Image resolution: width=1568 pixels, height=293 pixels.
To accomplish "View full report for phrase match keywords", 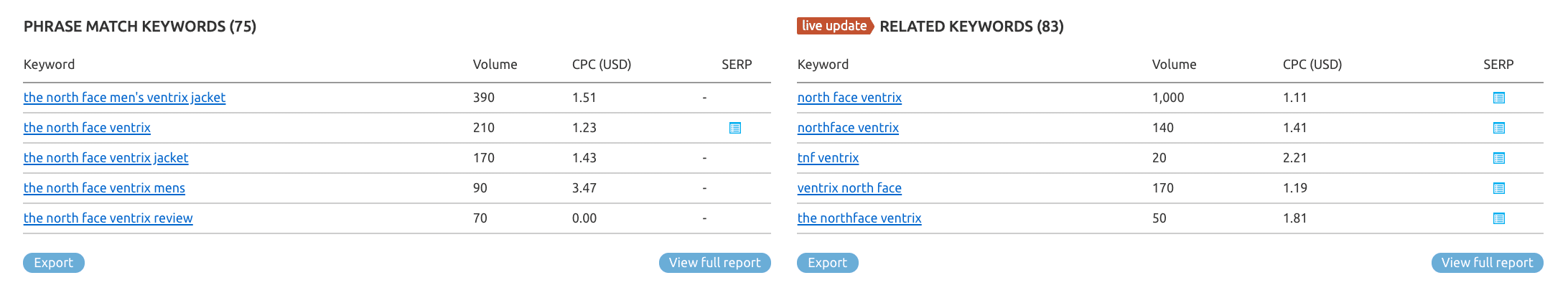I will click(x=715, y=263).
